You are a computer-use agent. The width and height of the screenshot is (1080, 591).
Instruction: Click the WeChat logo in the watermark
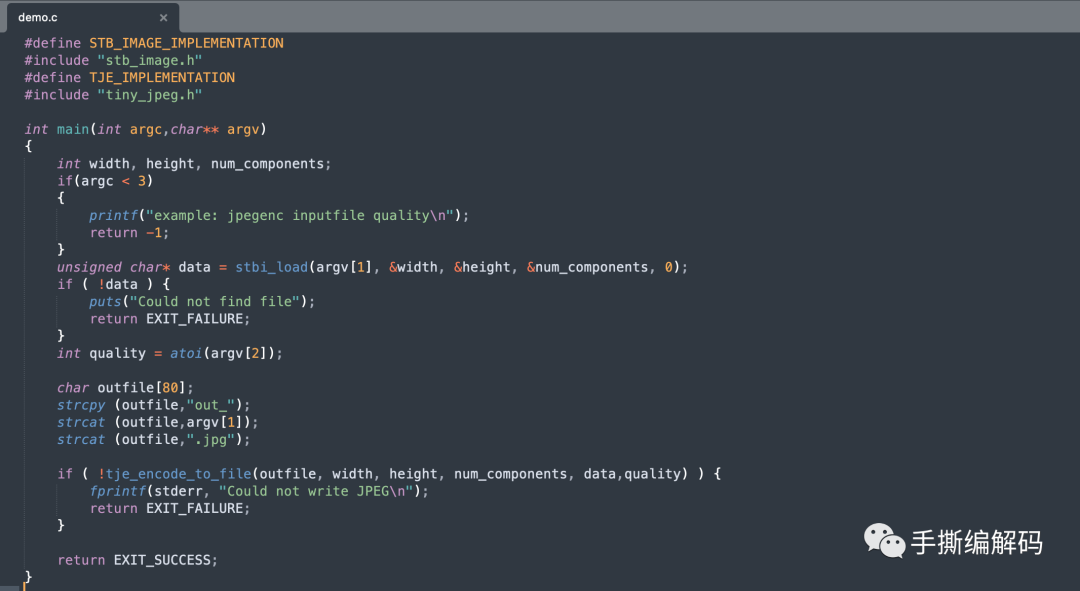pyautogui.click(x=884, y=541)
